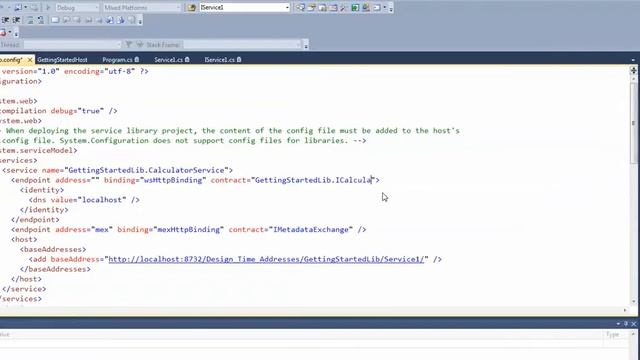Click the Decrease Indent icon
The height and width of the screenshot is (360, 640).
(5, 20)
